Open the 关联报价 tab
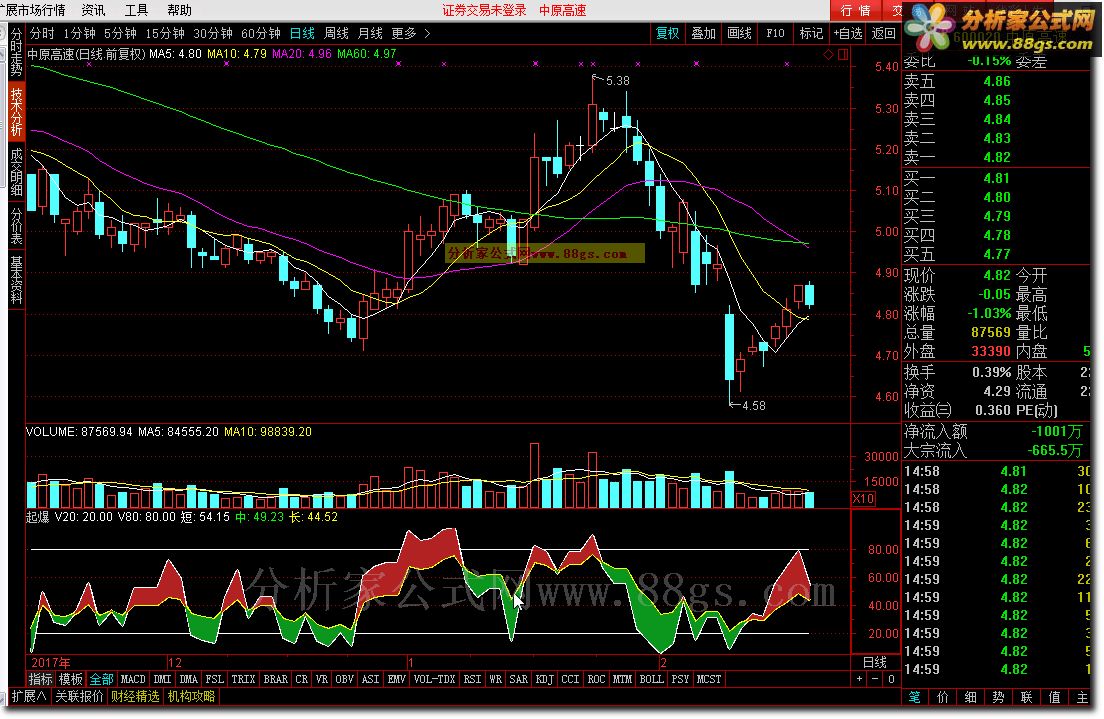Screen dimensions: 1104x719 [79, 696]
